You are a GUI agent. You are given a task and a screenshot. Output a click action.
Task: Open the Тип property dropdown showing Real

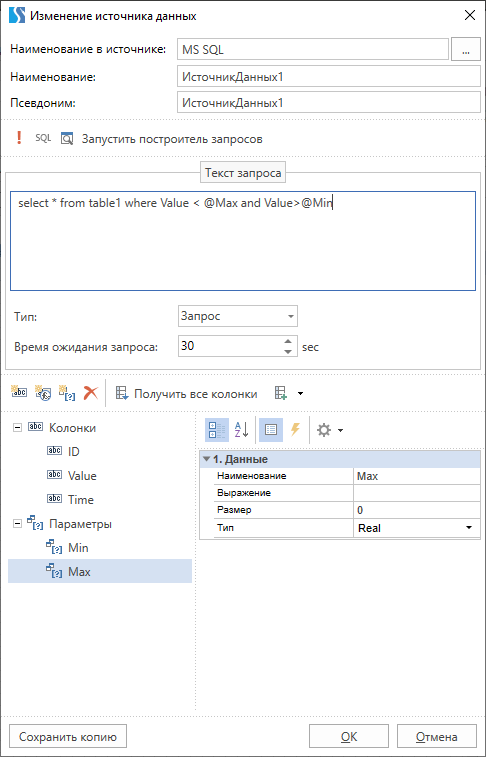pyautogui.click(x=469, y=528)
